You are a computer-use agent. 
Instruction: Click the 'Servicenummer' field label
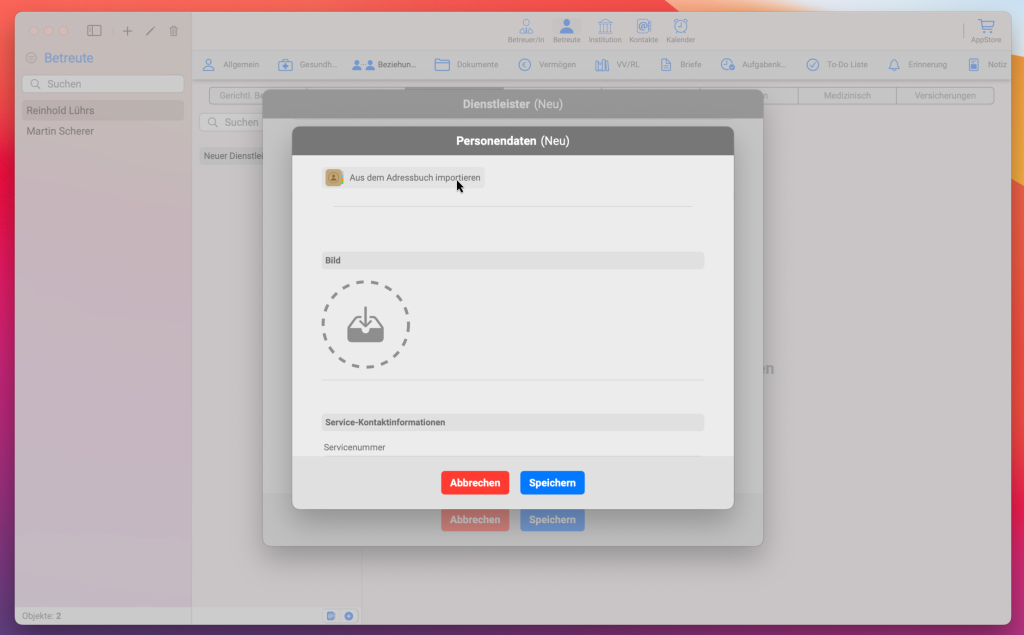tap(355, 448)
